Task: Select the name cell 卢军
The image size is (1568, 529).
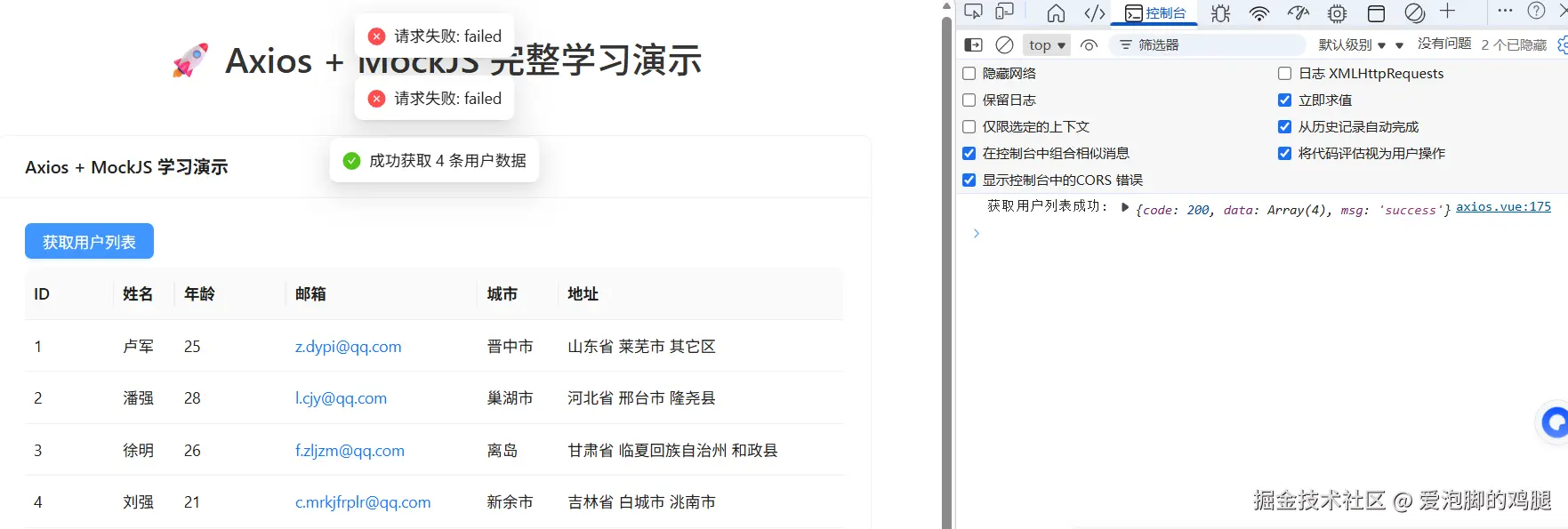Action: [138, 347]
